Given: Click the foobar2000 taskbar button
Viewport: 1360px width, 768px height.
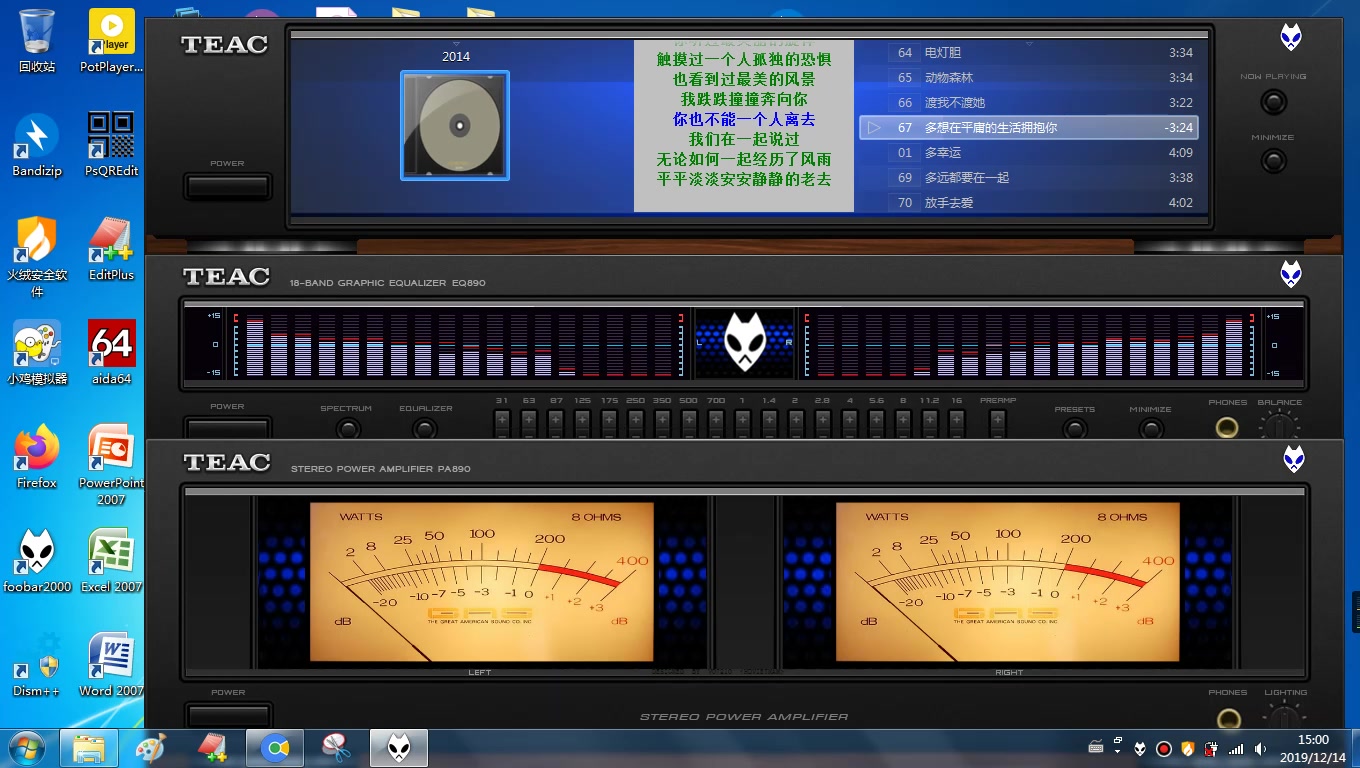Looking at the screenshot, I should [399, 748].
